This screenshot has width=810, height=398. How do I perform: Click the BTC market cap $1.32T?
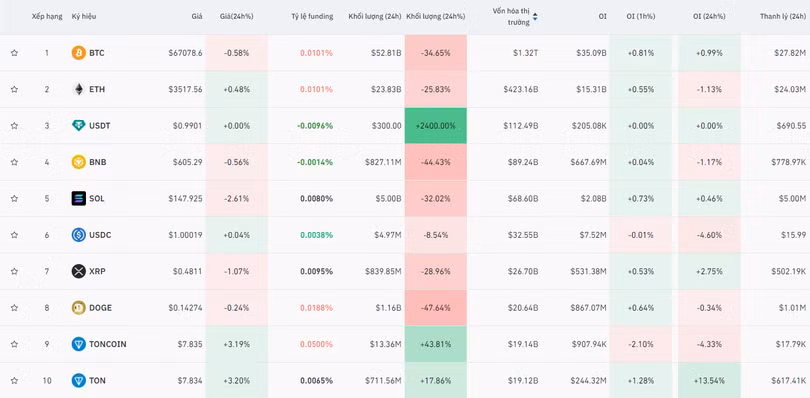526,53
